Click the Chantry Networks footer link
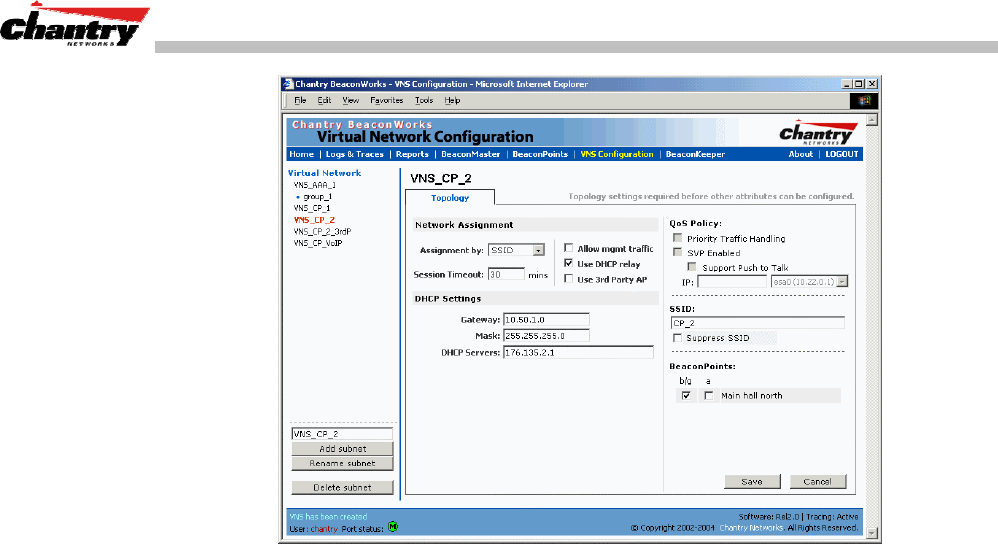Image resolution: width=998 pixels, height=544 pixels. pos(752,527)
